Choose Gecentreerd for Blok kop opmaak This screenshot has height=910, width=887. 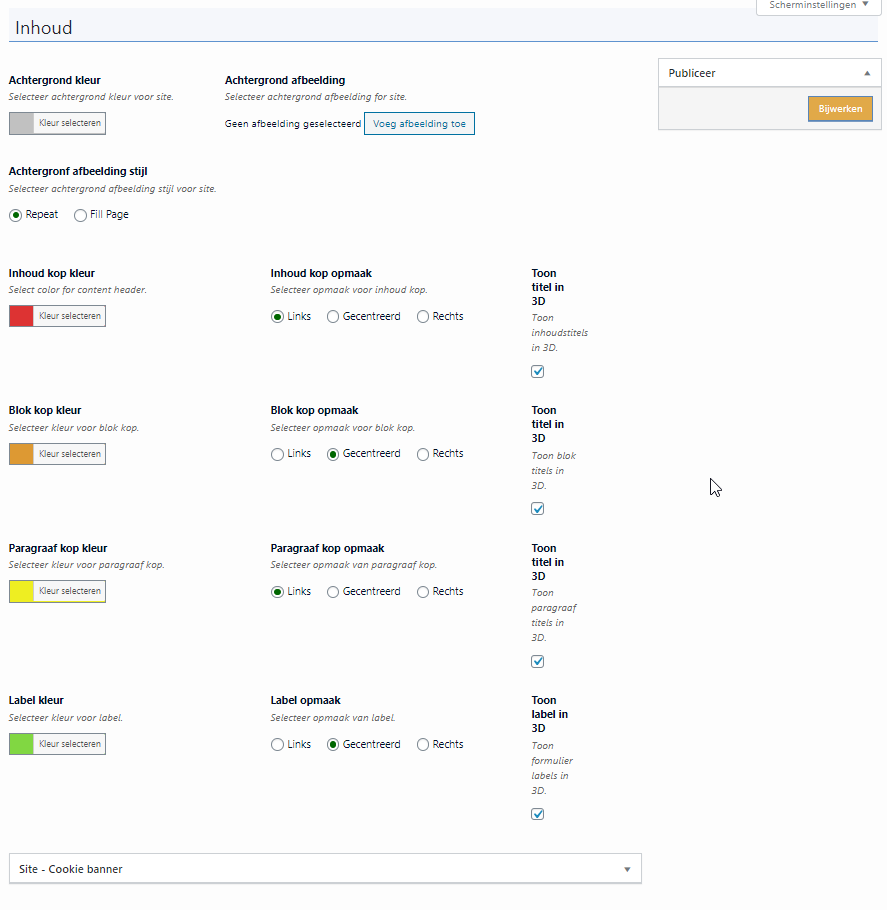pyautogui.click(x=333, y=454)
